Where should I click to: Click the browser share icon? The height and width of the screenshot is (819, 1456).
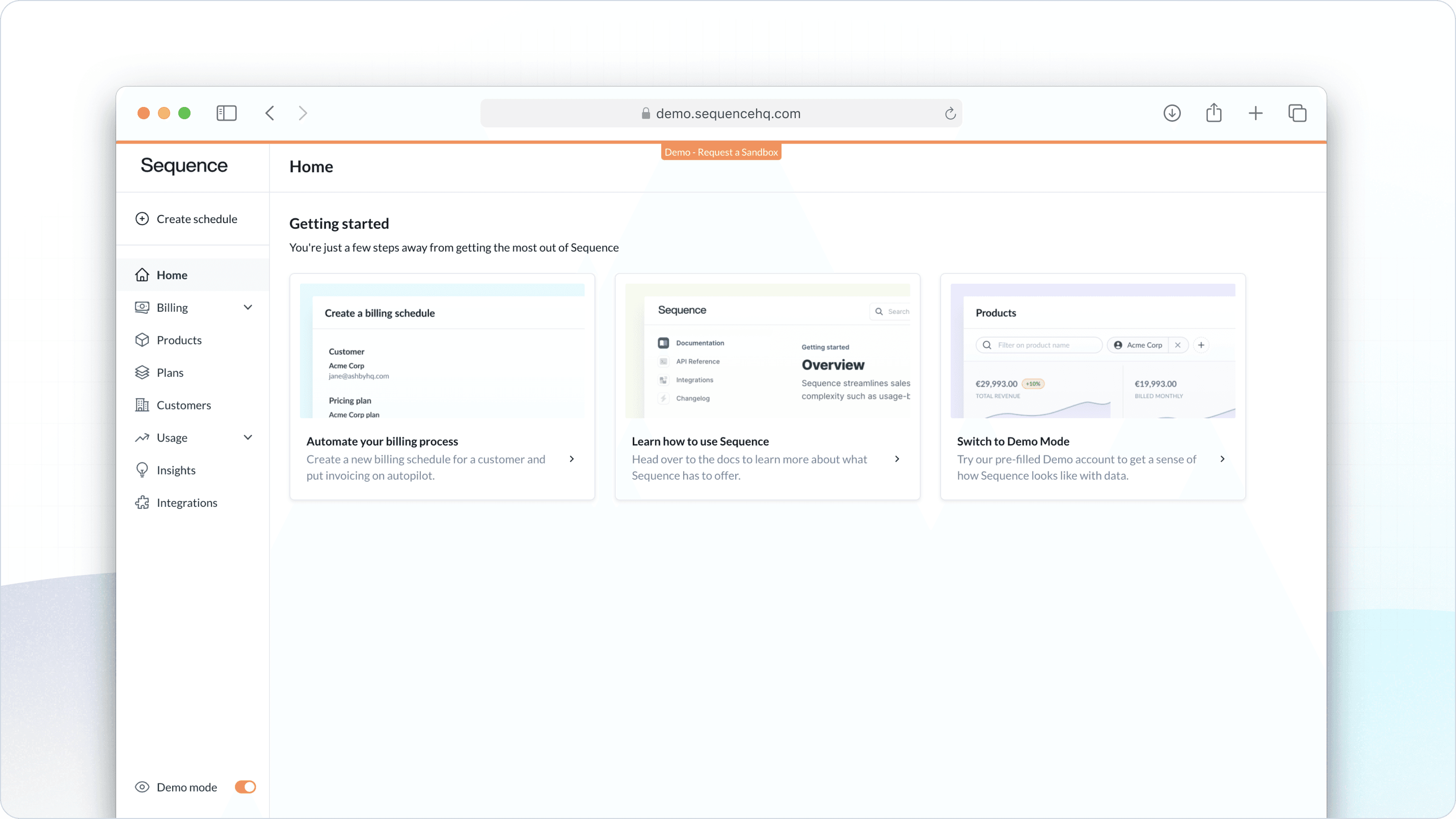(1214, 113)
